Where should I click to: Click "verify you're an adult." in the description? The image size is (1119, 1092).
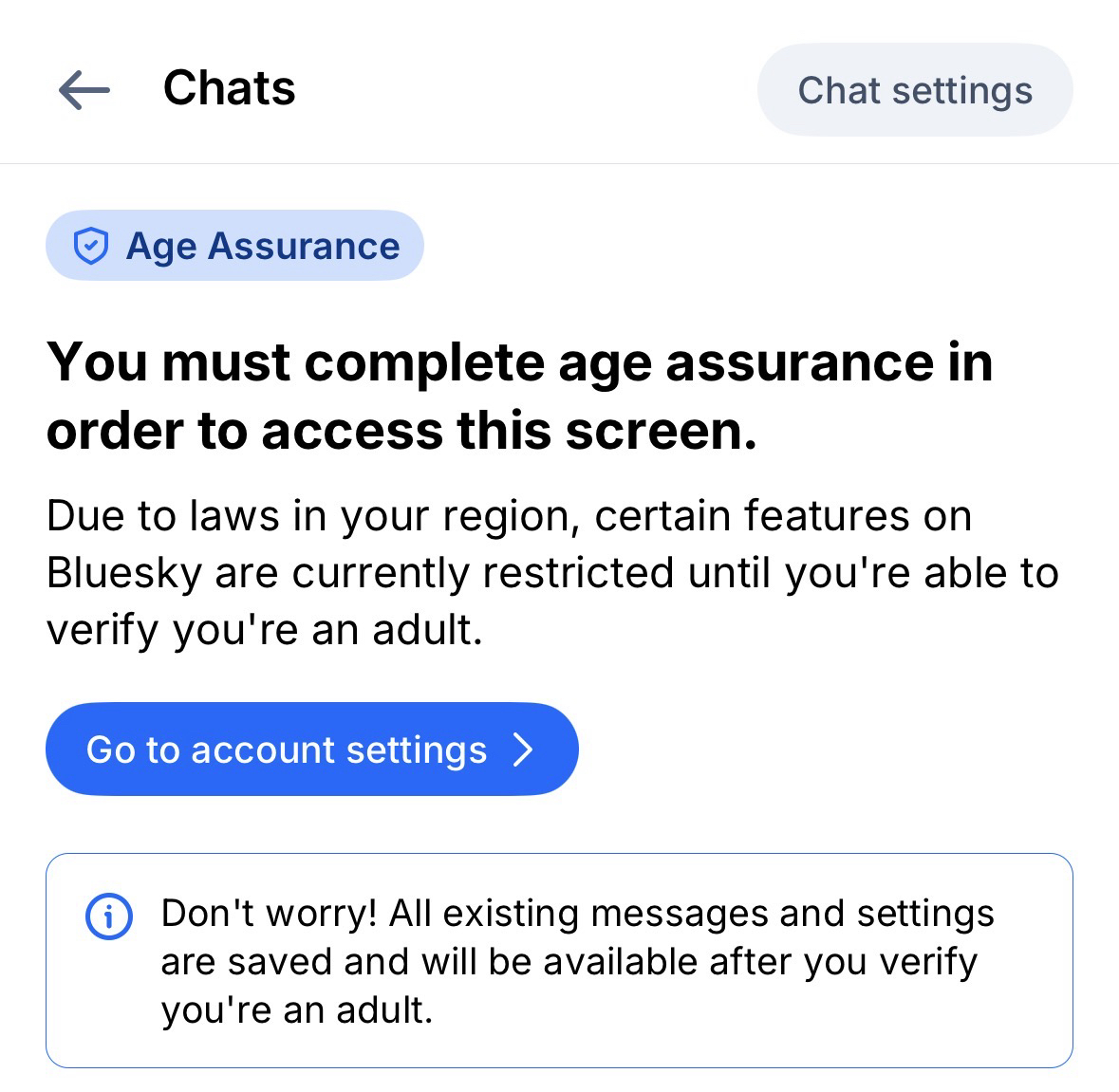pyautogui.click(x=265, y=630)
